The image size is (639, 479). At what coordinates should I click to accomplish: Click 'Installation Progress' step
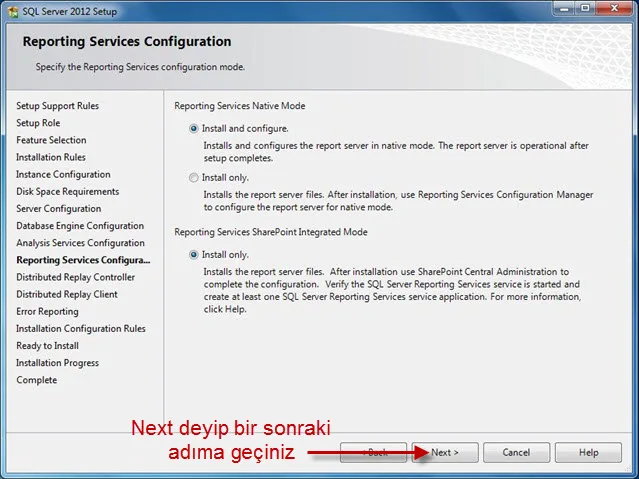tap(57, 363)
